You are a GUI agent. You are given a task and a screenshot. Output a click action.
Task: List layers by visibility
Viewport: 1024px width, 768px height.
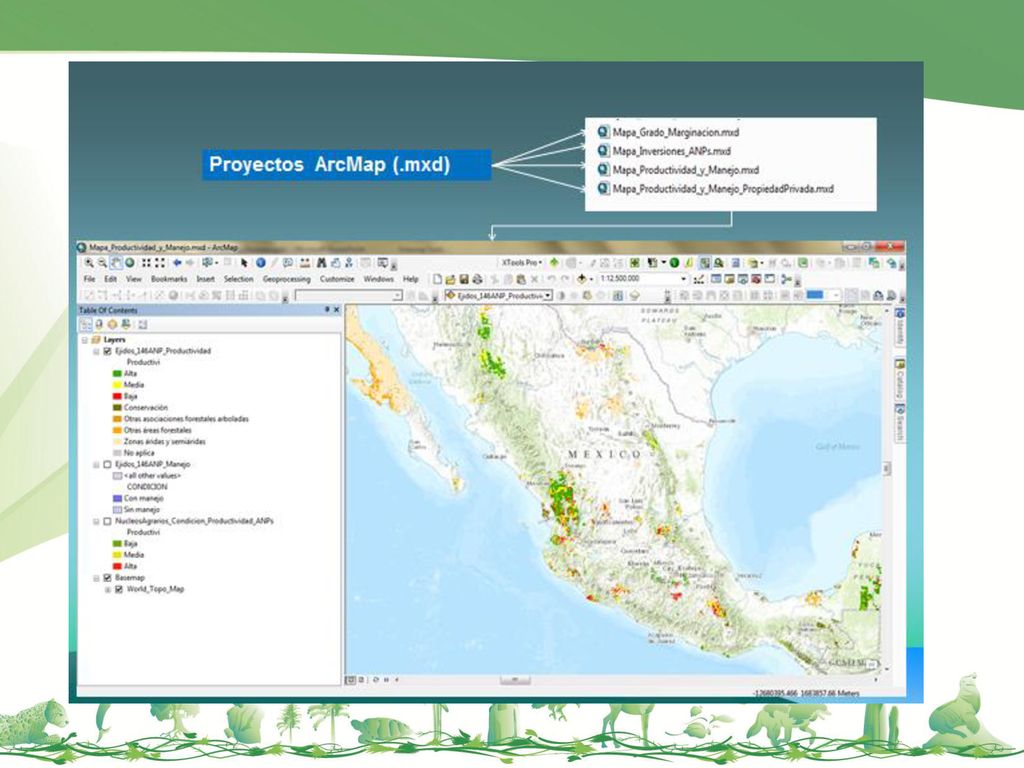pos(112,325)
